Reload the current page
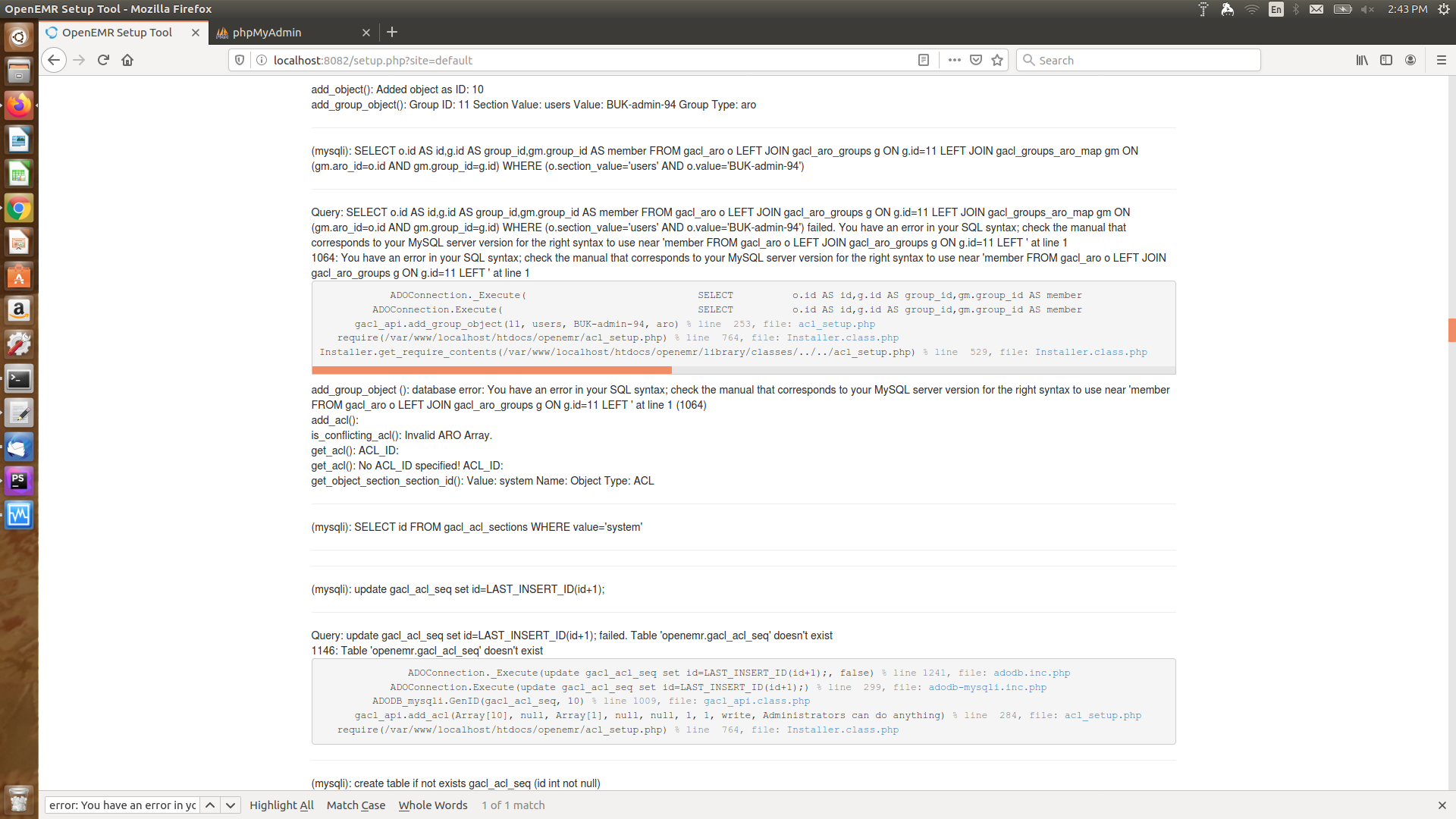The height and width of the screenshot is (819, 1456). click(x=102, y=60)
